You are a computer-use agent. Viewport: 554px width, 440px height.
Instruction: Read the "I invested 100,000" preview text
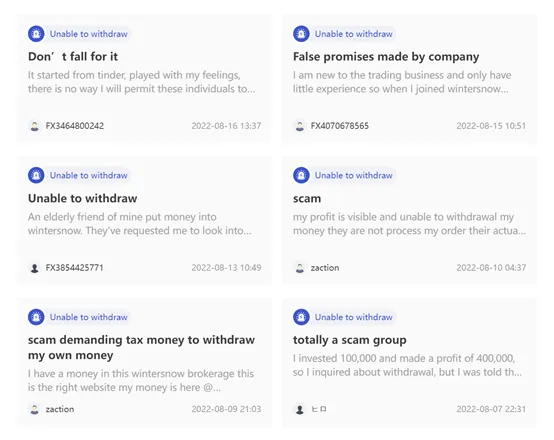pos(407,365)
